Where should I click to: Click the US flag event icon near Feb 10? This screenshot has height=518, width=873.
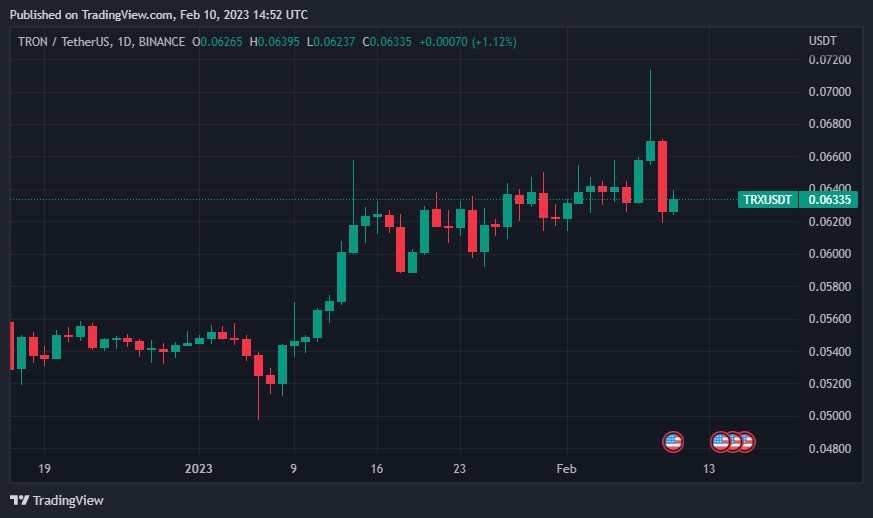pyautogui.click(x=673, y=442)
